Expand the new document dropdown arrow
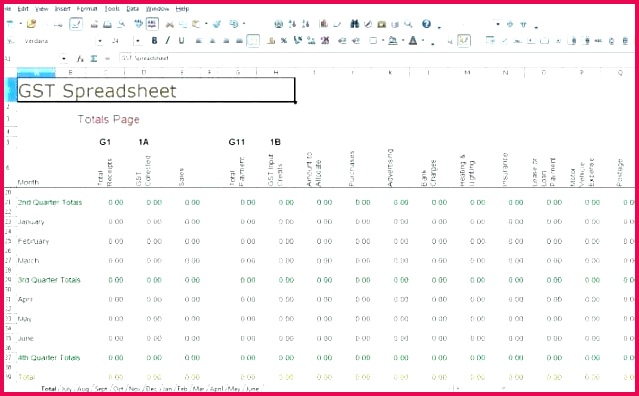The height and width of the screenshot is (396, 639). tap(21, 24)
